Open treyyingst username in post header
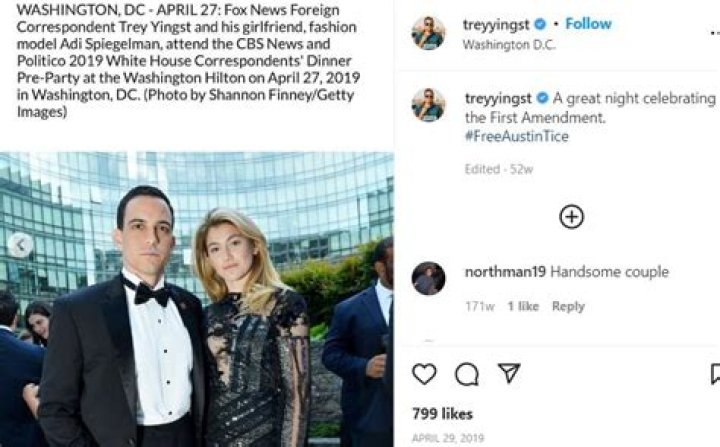Screen dimensions: 720x447 click(497, 24)
